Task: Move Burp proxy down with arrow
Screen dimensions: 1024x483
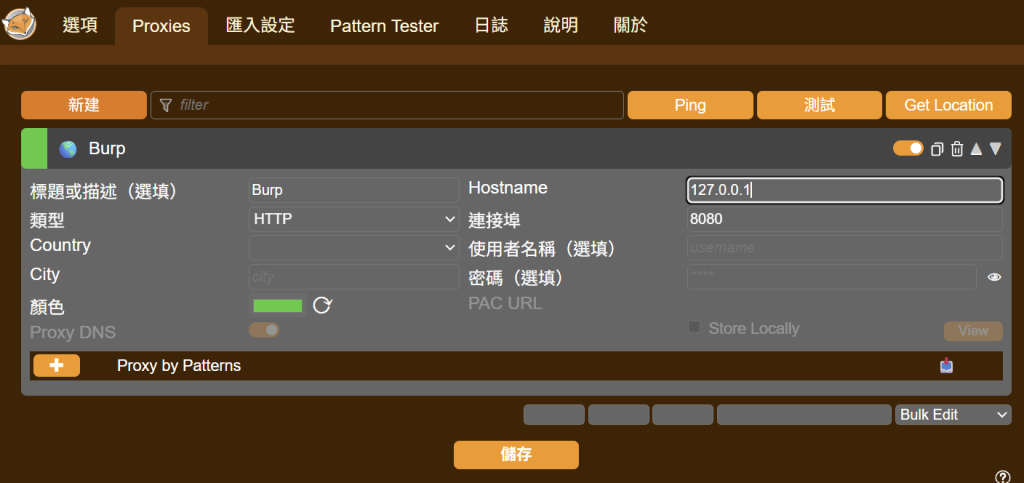Action: pyautogui.click(x=995, y=149)
